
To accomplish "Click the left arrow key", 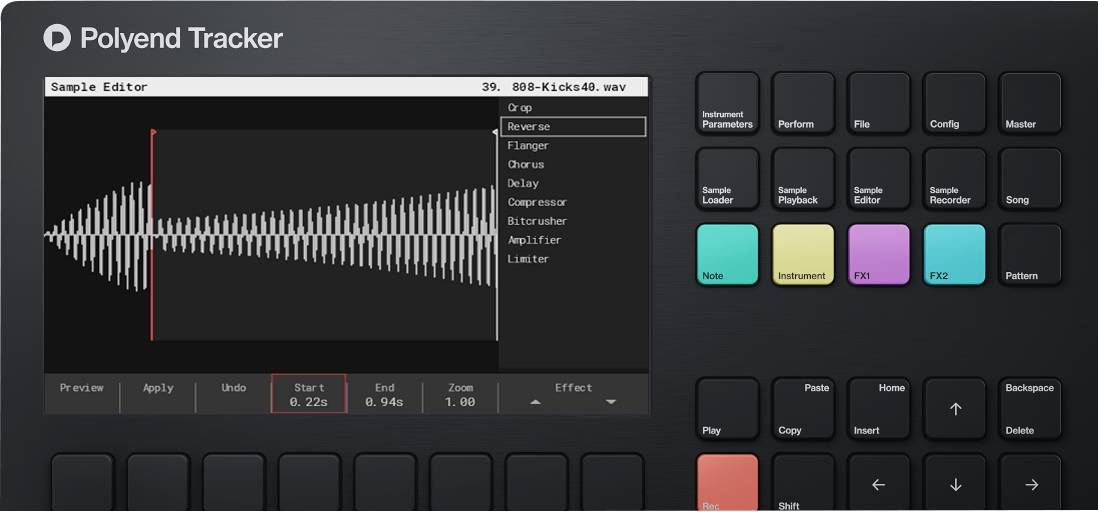I will pos(879,483).
